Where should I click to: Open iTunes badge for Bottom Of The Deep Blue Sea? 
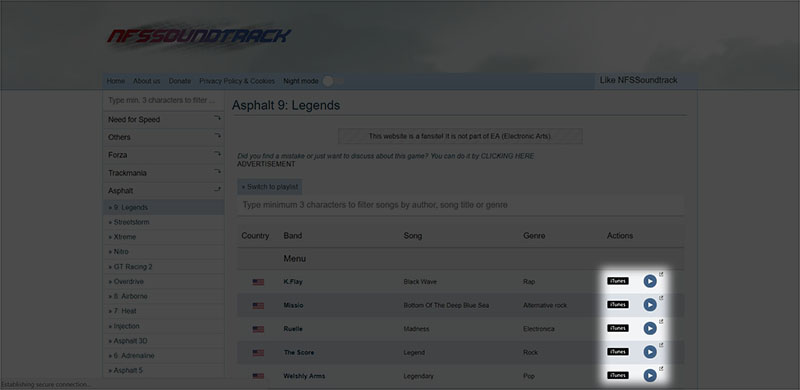pyautogui.click(x=617, y=305)
